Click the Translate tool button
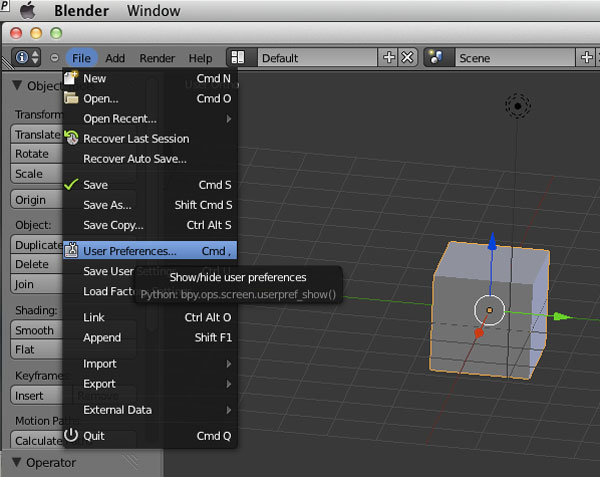The height and width of the screenshot is (477, 600). pos(37,134)
